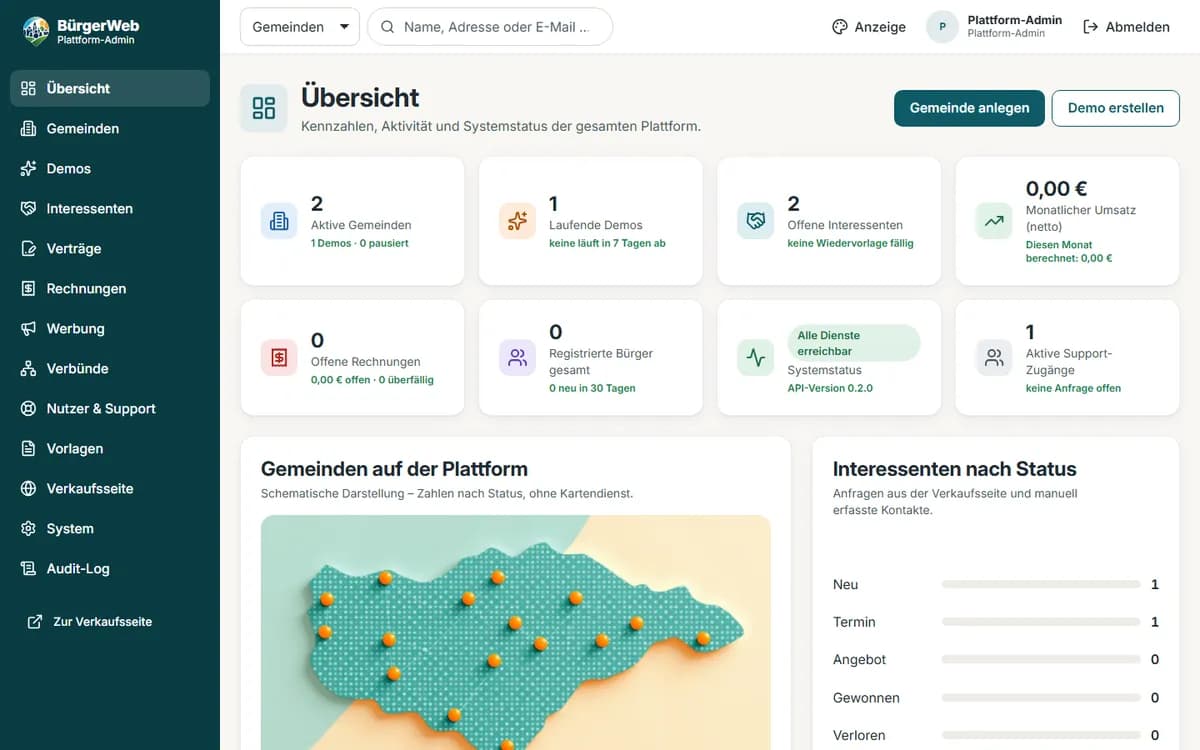Open Nutzer & Support section
1200x750 pixels.
[110, 408]
